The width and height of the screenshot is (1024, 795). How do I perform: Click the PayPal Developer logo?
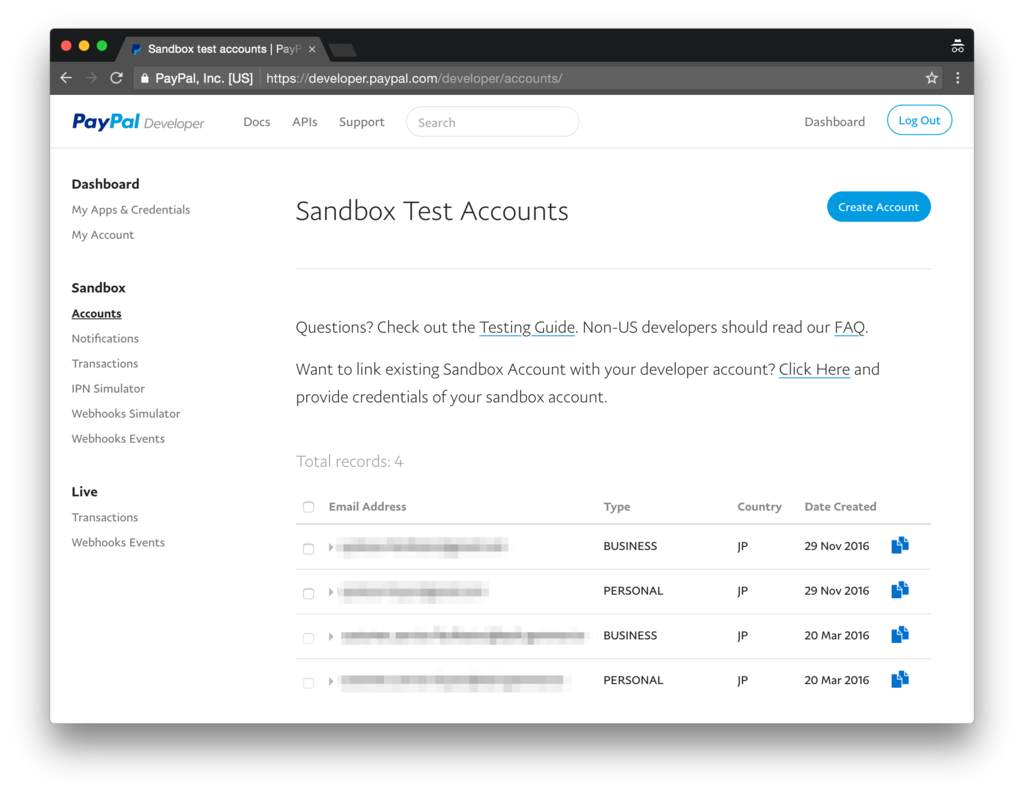(138, 122)
